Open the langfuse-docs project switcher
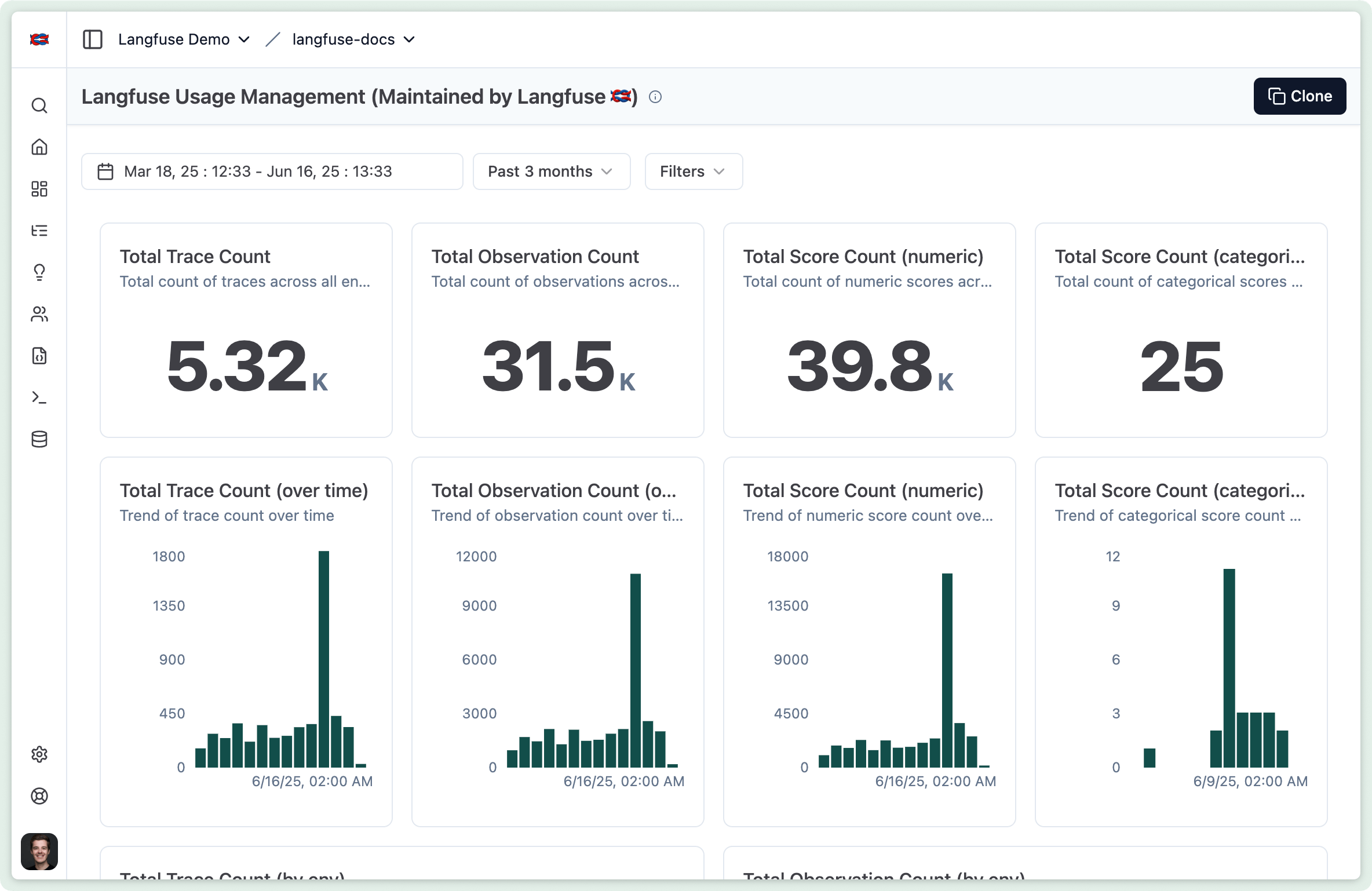 click(351, 39)
